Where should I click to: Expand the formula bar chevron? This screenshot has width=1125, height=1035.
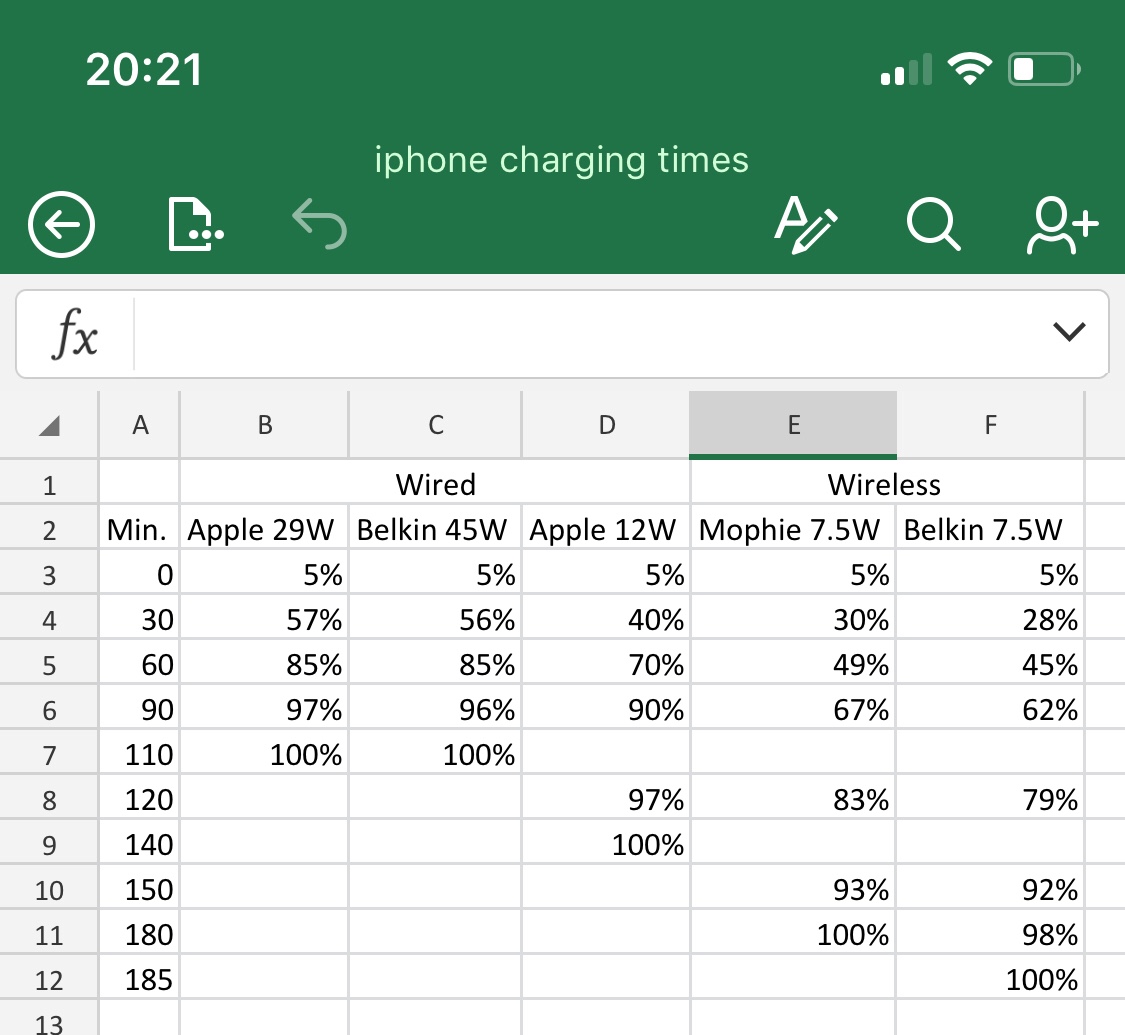coord(1068,331)
